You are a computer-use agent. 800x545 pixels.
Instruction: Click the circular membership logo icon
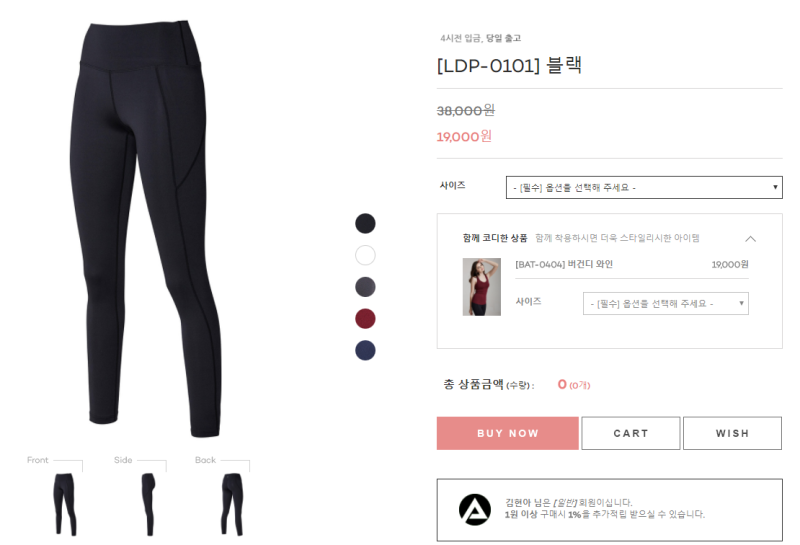pos(474,509)
